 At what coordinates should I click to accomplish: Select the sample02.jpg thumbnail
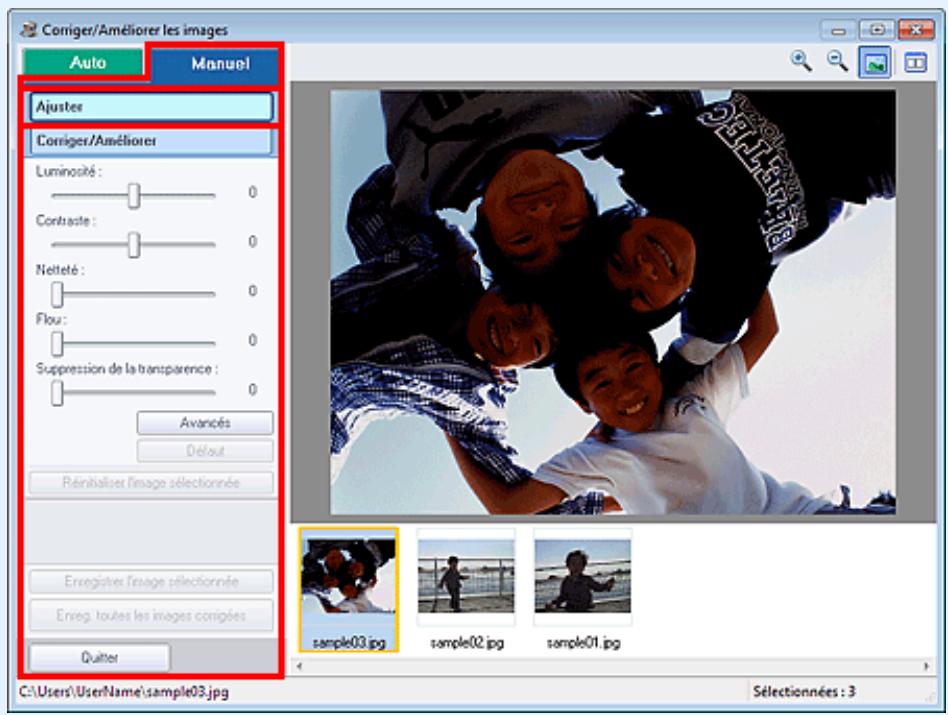click(x=466, y=589)
